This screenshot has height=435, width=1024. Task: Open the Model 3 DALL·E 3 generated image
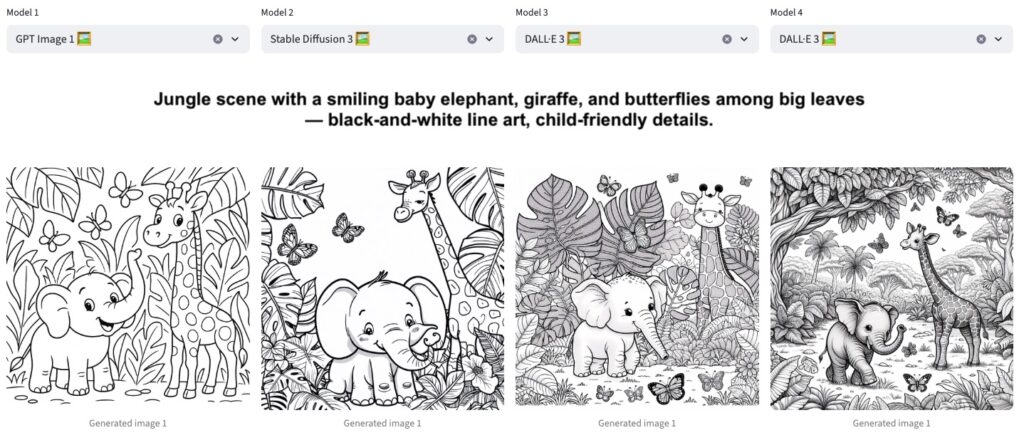(x=637, y=288)
